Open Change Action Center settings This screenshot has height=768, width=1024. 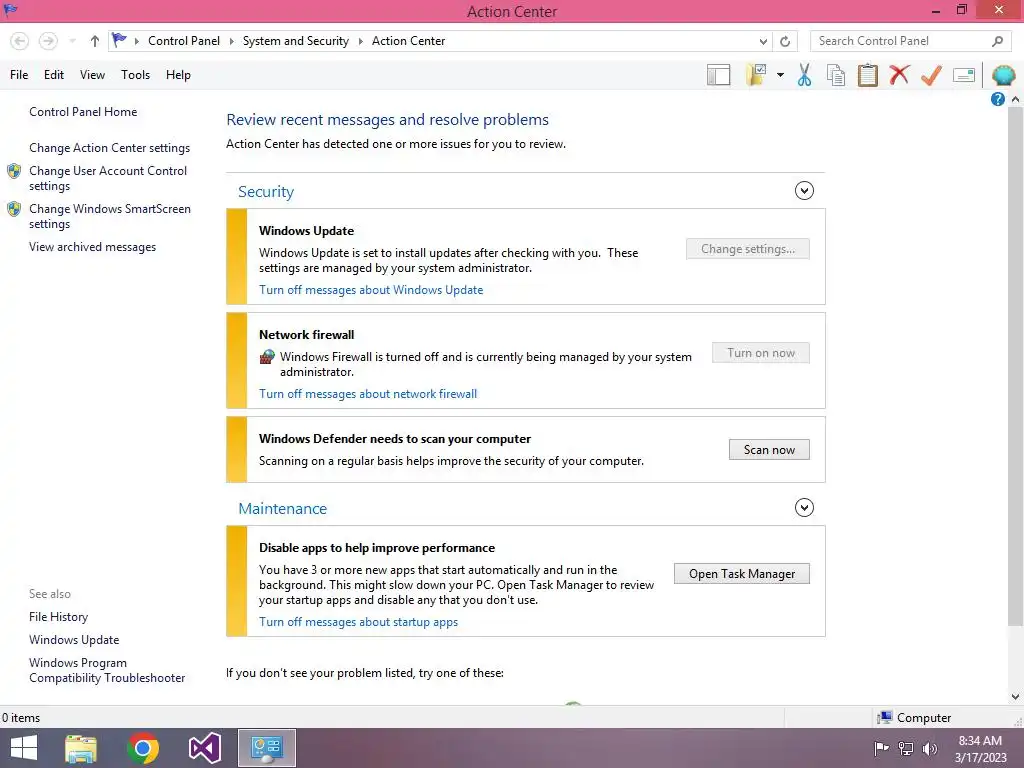tap(109, 148)
